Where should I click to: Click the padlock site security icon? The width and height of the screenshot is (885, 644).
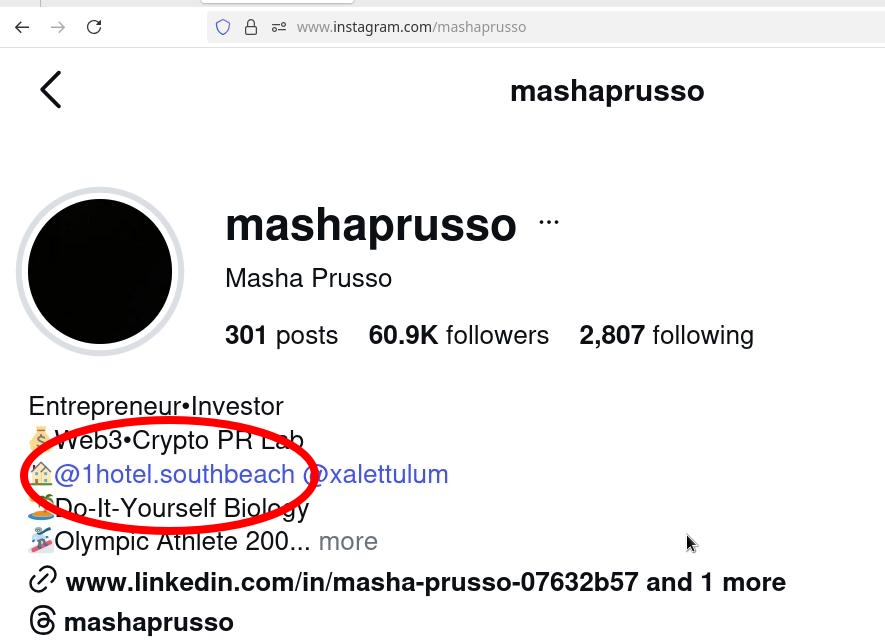pos(251,27)
